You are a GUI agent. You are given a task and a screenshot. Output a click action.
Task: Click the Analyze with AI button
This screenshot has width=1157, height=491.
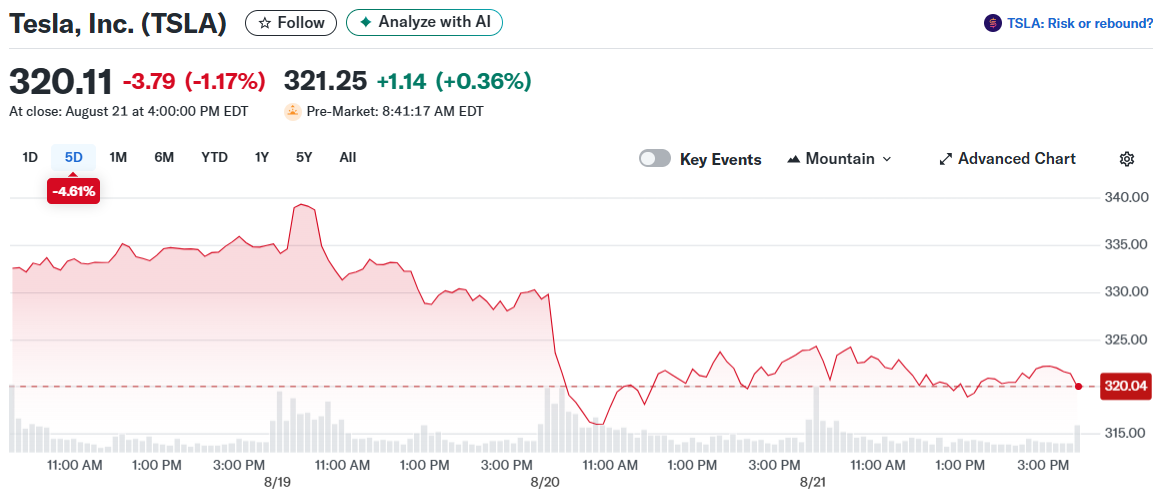pos(424,22)
